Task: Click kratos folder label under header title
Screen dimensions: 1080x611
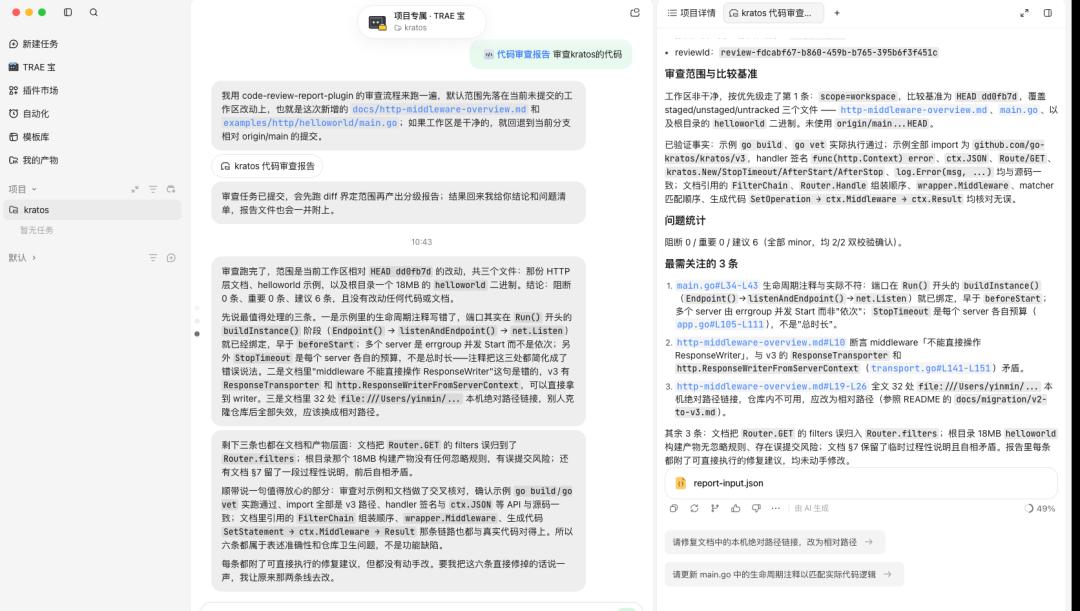Action: click(411, 28)
